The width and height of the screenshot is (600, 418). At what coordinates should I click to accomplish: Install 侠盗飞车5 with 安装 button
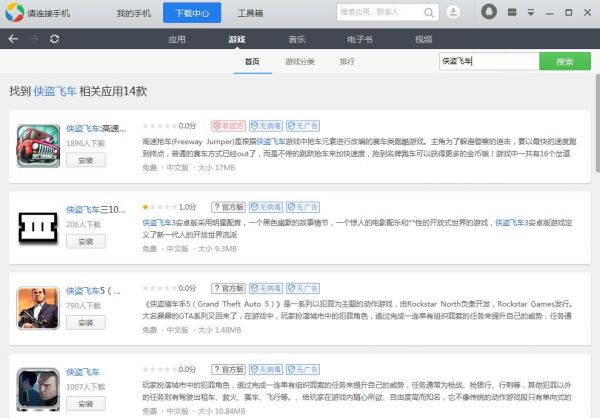click(x=86, y=323)
